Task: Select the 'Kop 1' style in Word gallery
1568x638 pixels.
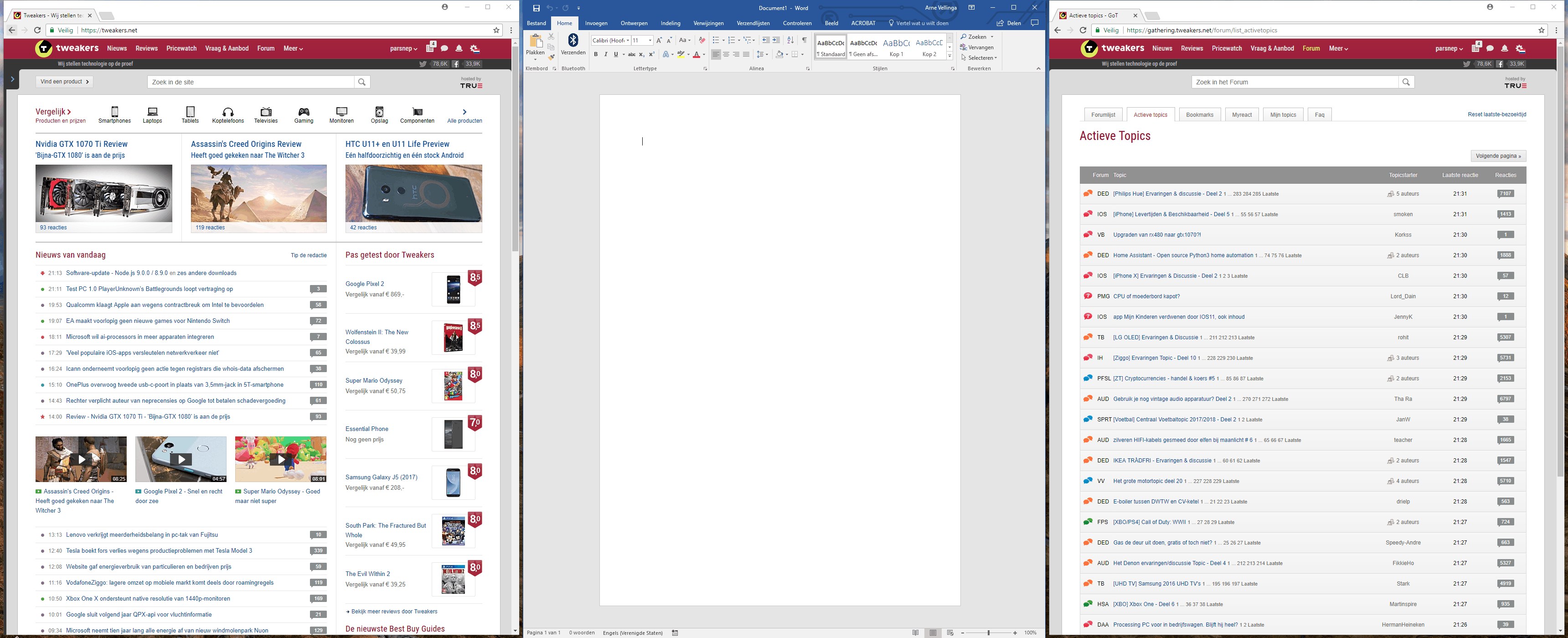Action: click(896, 47)
